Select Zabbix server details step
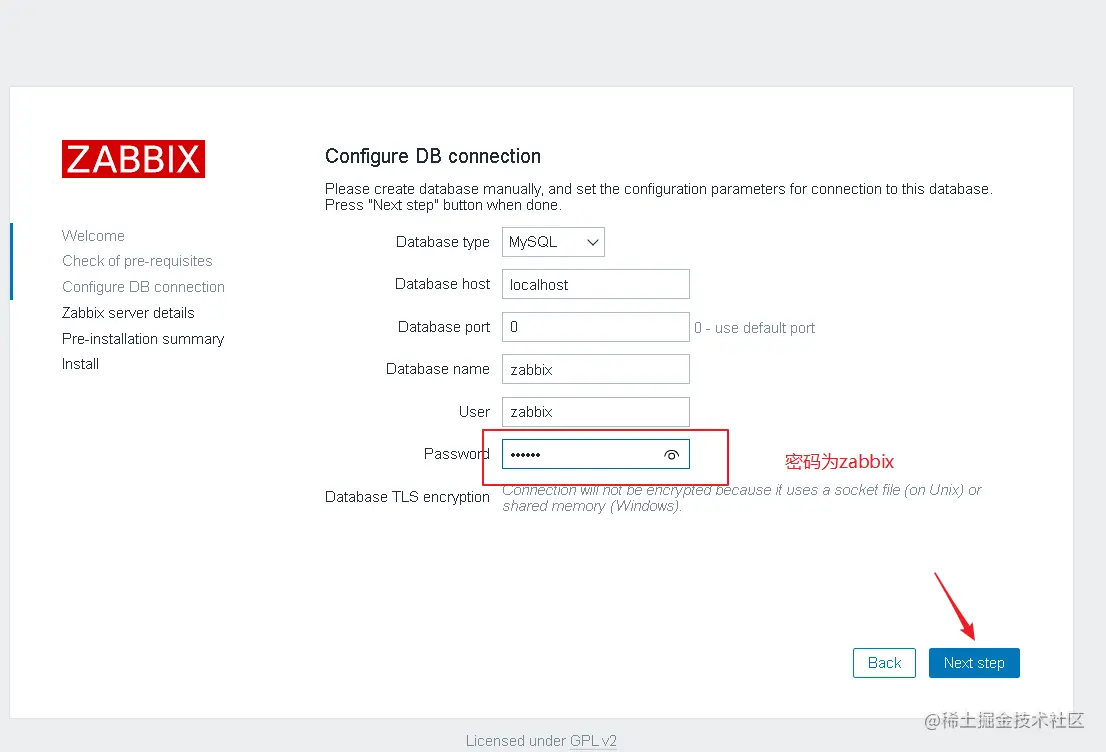 [x=128, y=313]
